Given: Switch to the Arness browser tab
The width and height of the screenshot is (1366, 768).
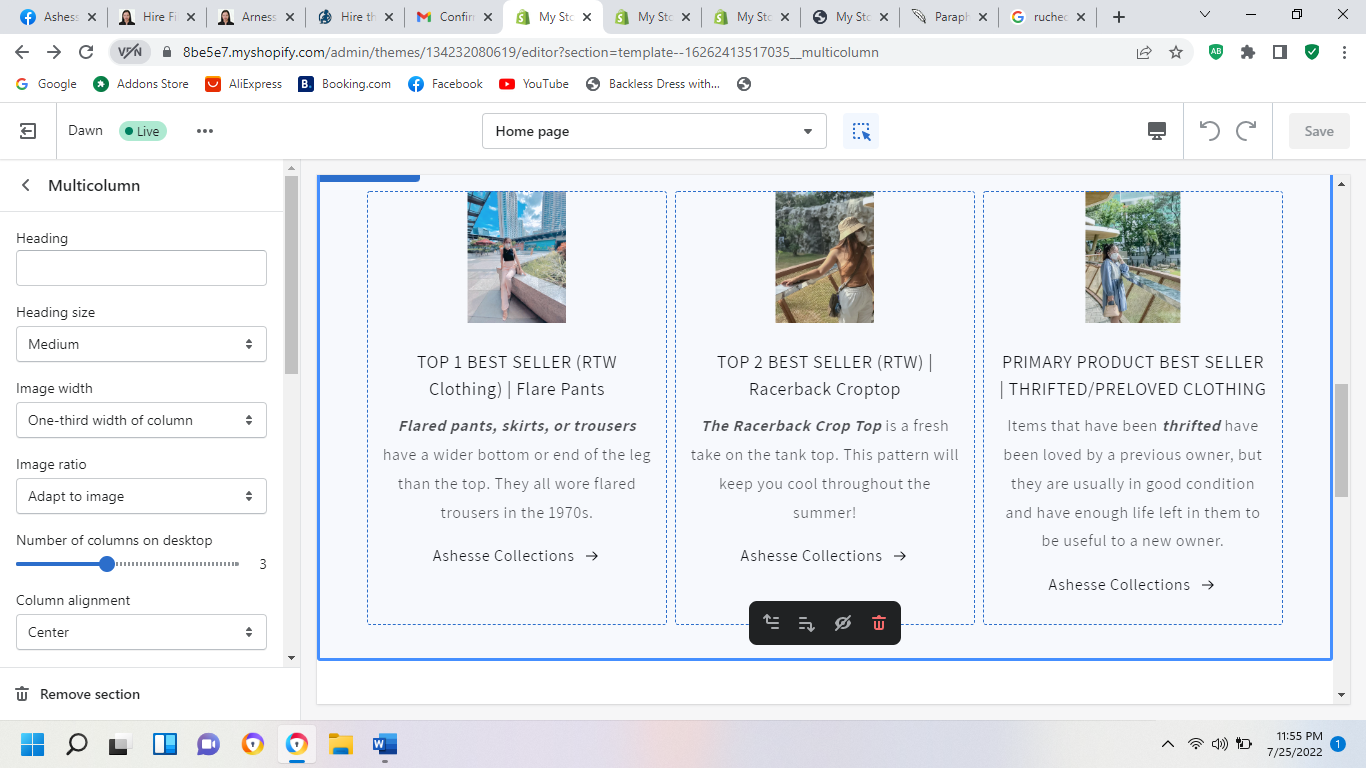Looking at the screenshot, I should [x=256, y=17].
